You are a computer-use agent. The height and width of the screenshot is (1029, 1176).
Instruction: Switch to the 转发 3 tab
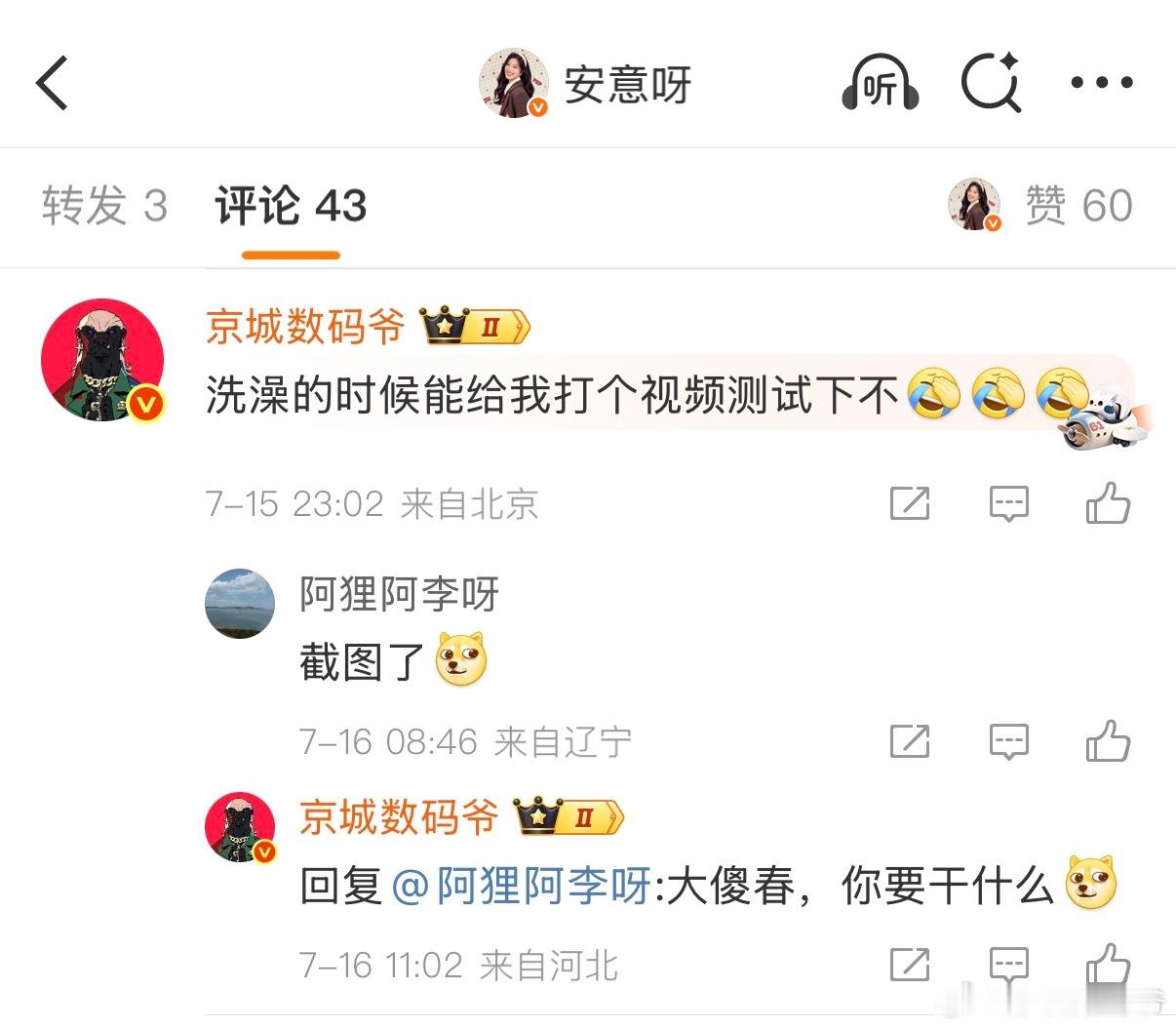[x=105, y=206]
